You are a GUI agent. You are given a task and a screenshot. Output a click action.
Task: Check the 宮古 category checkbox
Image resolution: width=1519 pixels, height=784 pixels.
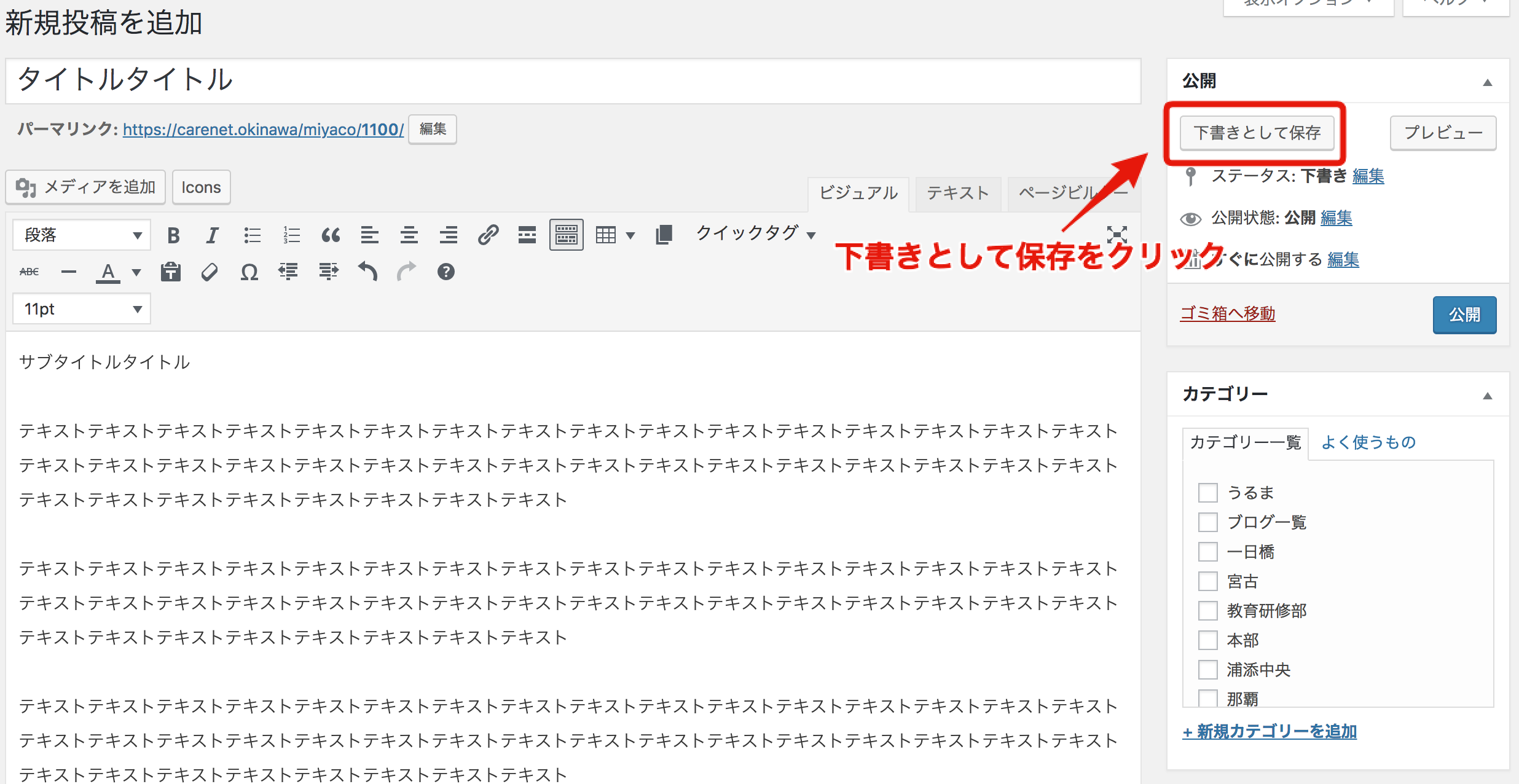1207,581
